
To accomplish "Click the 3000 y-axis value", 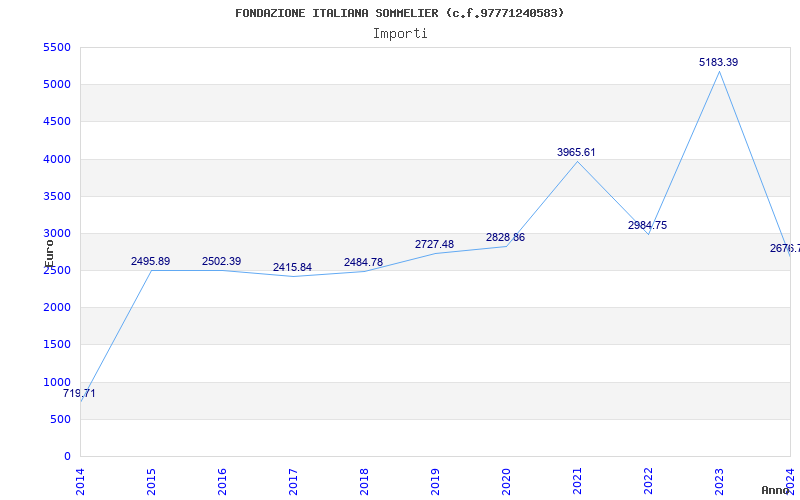I will coord(57,233).
